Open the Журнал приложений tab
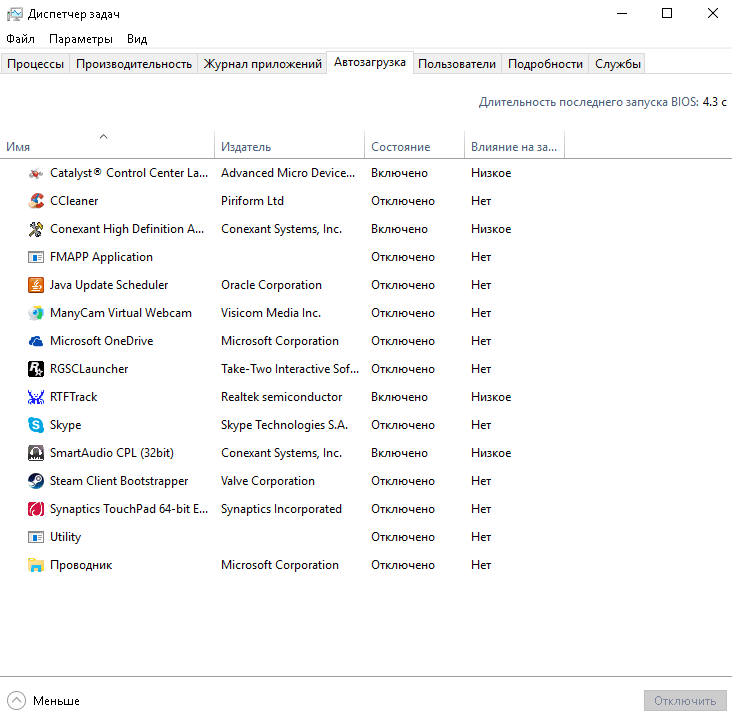 [262, 64]
